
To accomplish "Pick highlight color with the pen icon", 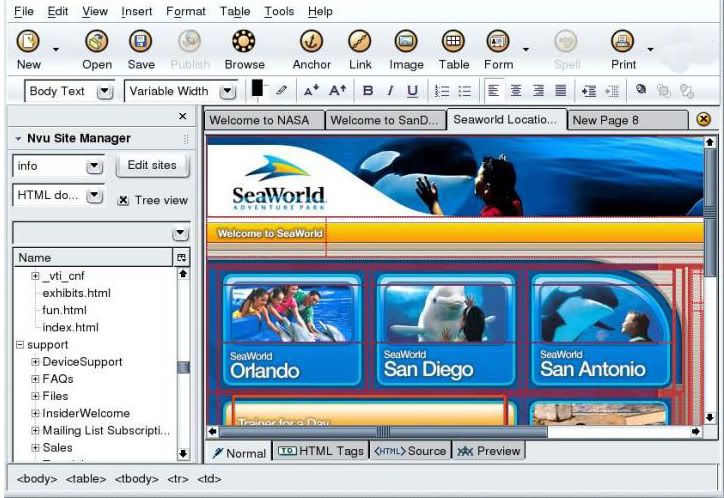I will click(x=281, y=90).
